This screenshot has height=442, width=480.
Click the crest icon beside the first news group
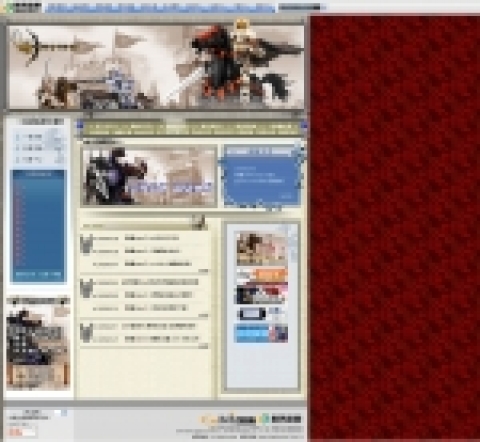[x=86, y=245]
